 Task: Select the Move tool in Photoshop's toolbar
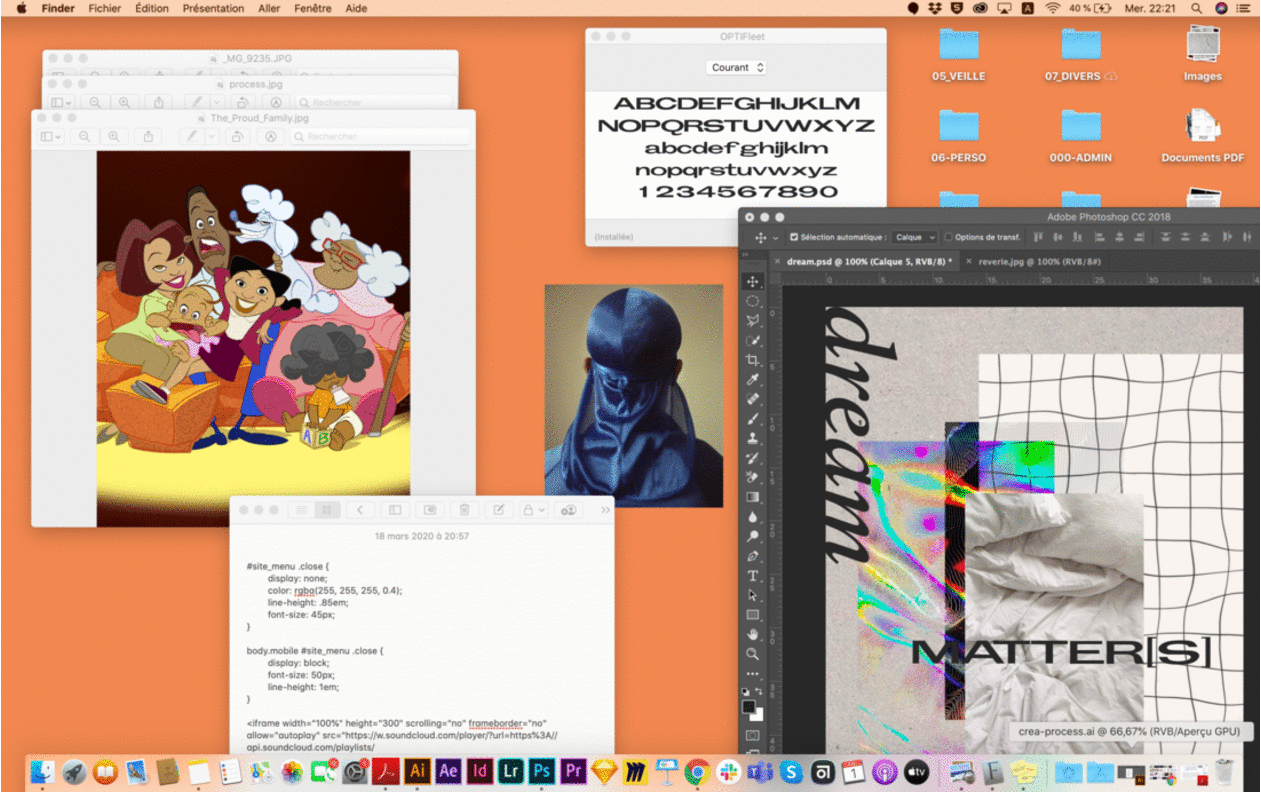(x=753, y=281)
